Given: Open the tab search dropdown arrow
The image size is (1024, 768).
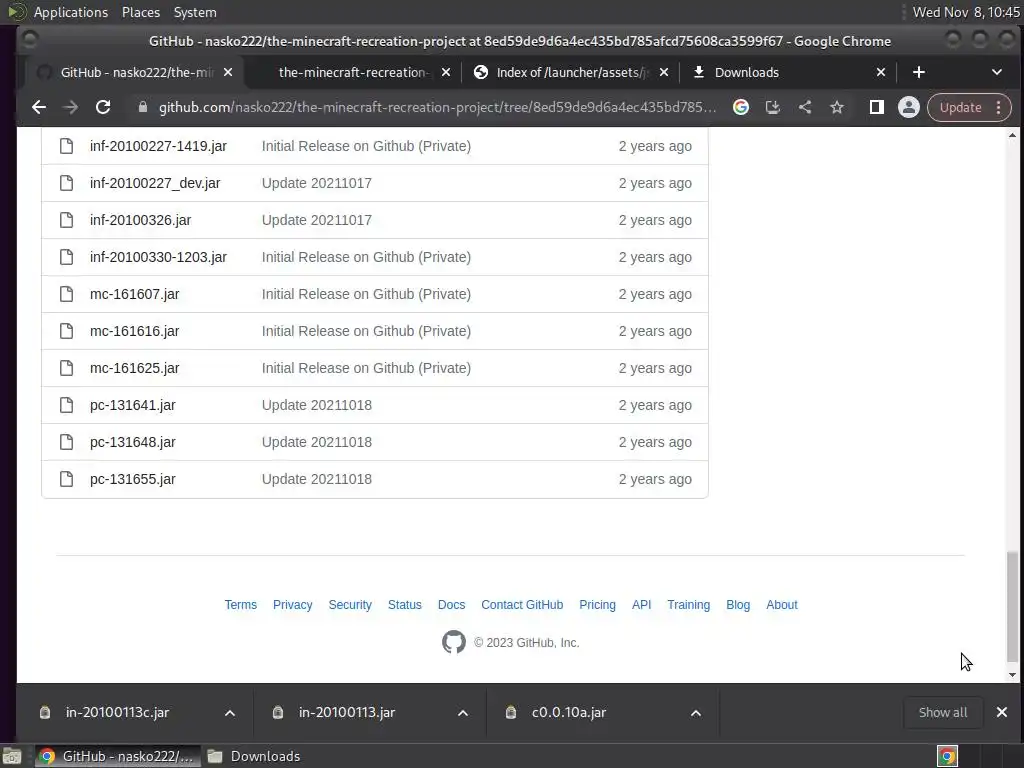Looking at the screenshot, I should click(997, 72).
